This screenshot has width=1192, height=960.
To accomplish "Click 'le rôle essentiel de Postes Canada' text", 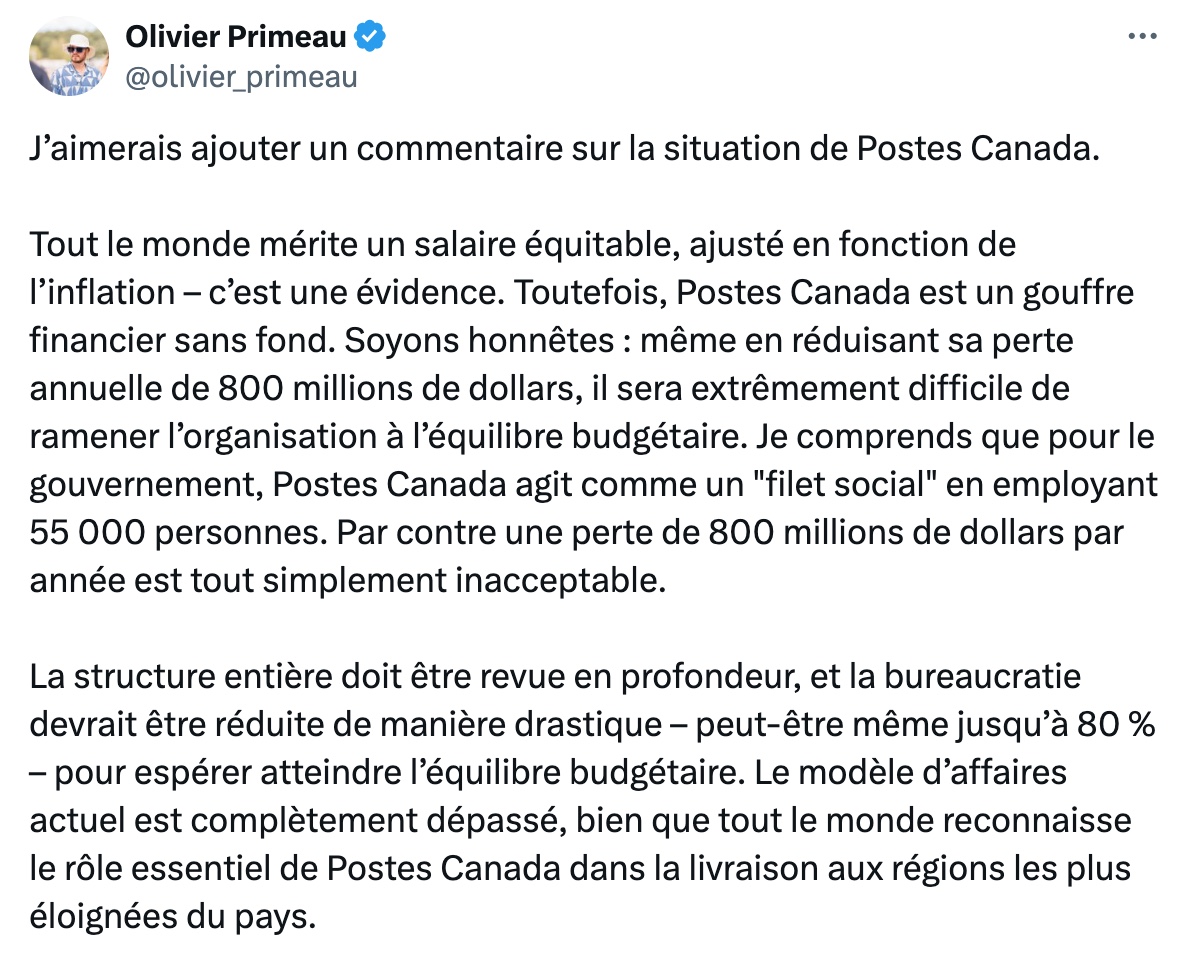I will coord(295,869).
